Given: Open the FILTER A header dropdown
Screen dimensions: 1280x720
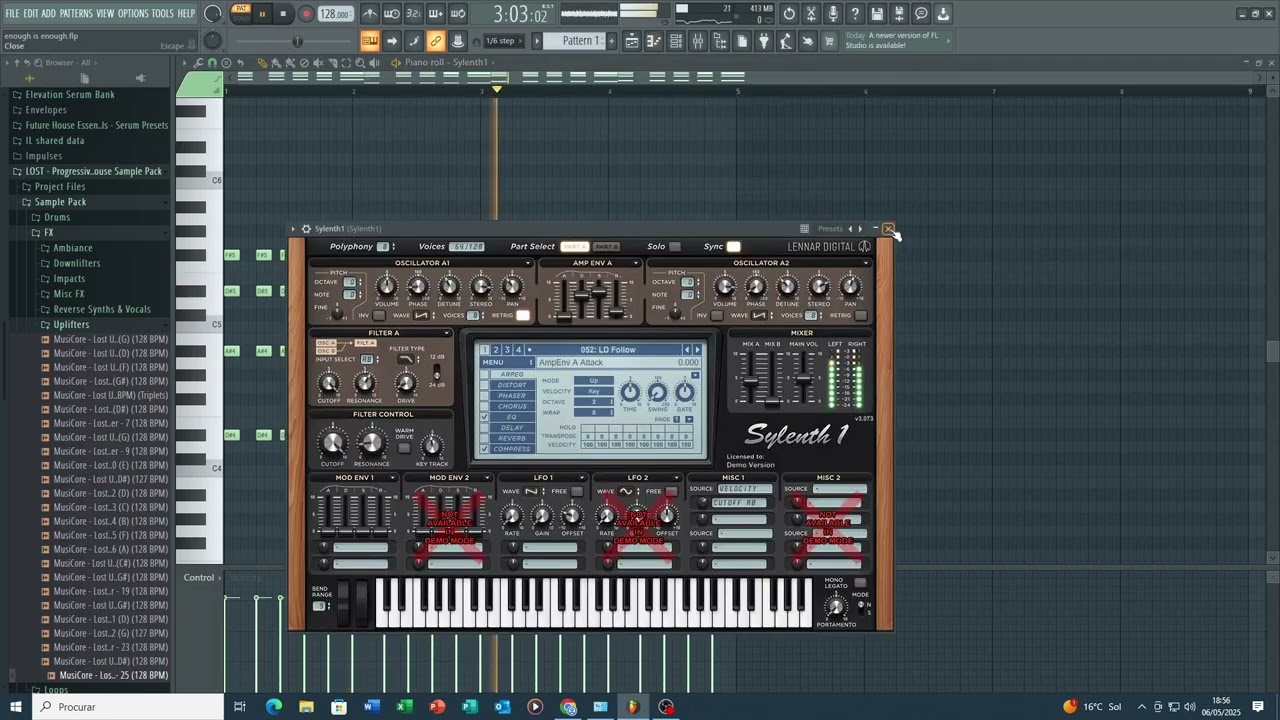Looking at the screenshot, I should coord(447,333).
